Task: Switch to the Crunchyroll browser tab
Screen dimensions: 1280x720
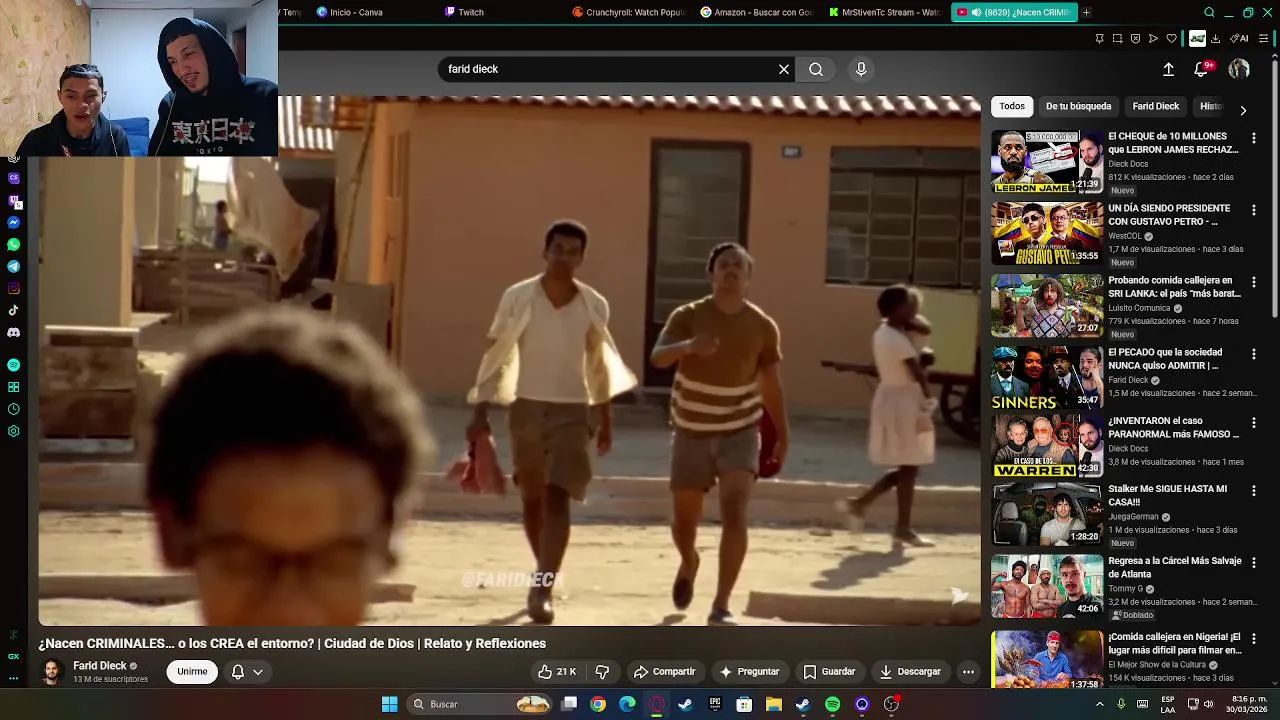Action: tap(628, 12)
